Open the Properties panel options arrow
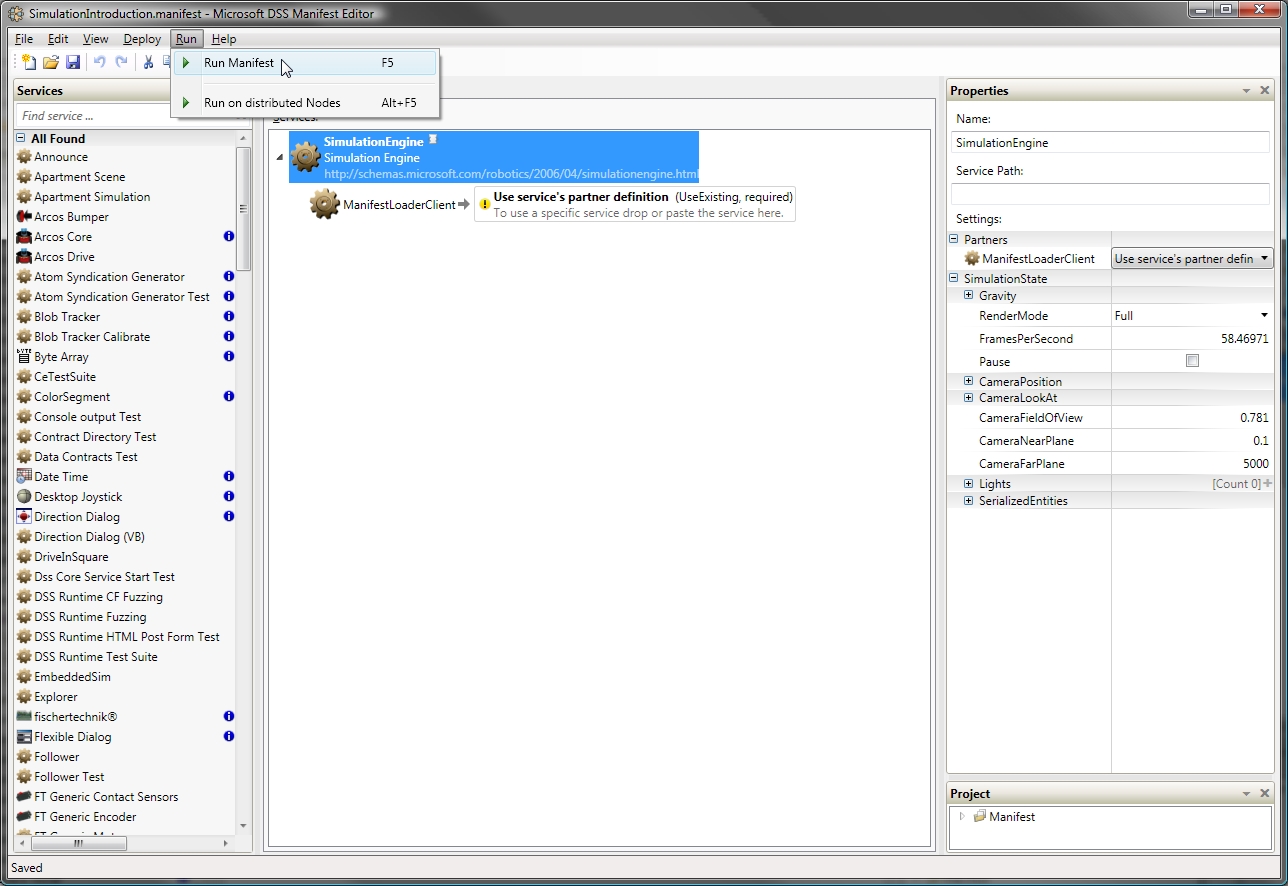The width and height of the screenshot is (1288, 886). 1246,91
